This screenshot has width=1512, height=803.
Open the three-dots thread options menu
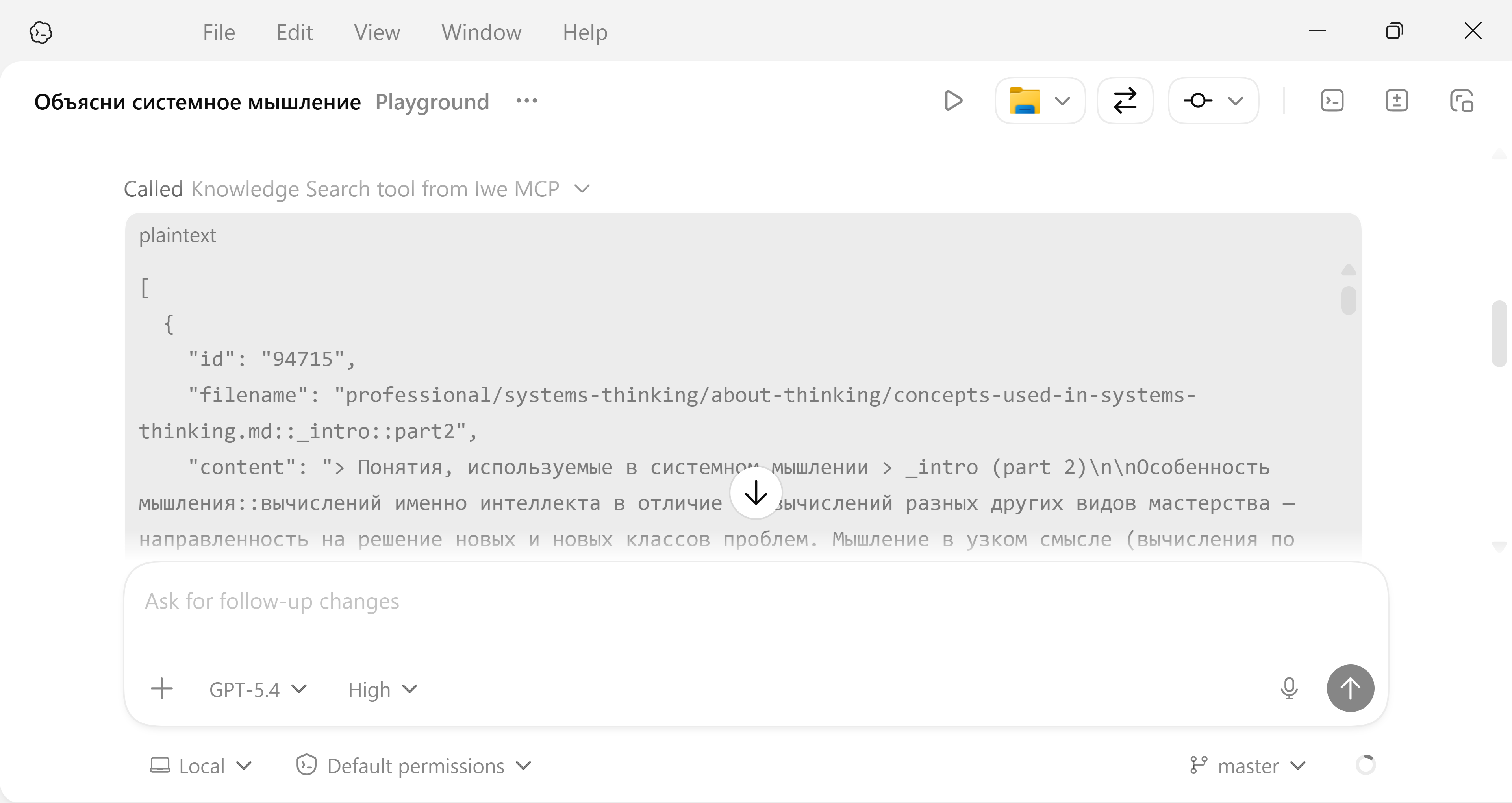click(x=526, y=101)
